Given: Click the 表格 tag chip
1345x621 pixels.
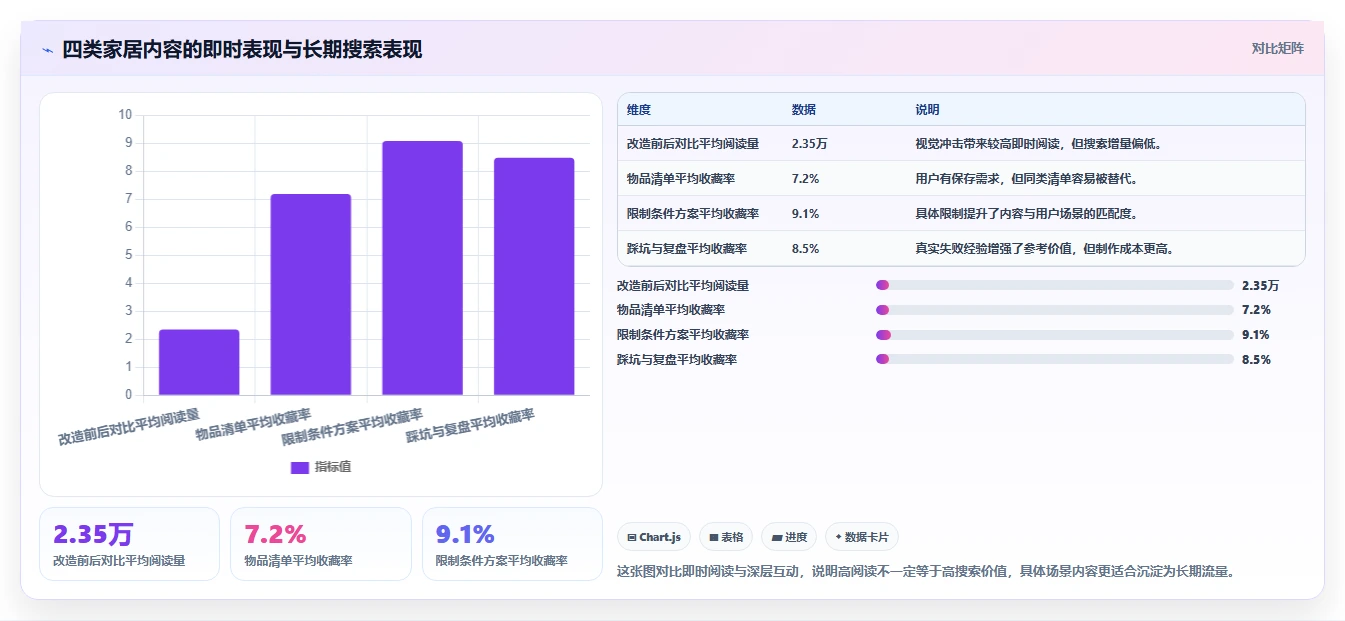Looking at the screenshot, I should [726, 537].
